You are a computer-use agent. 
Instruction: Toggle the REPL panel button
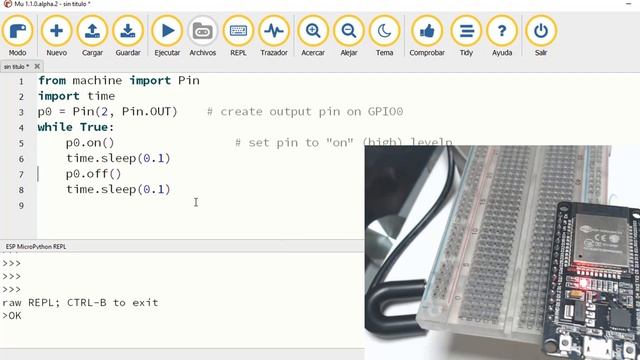[x=238, y=36]
